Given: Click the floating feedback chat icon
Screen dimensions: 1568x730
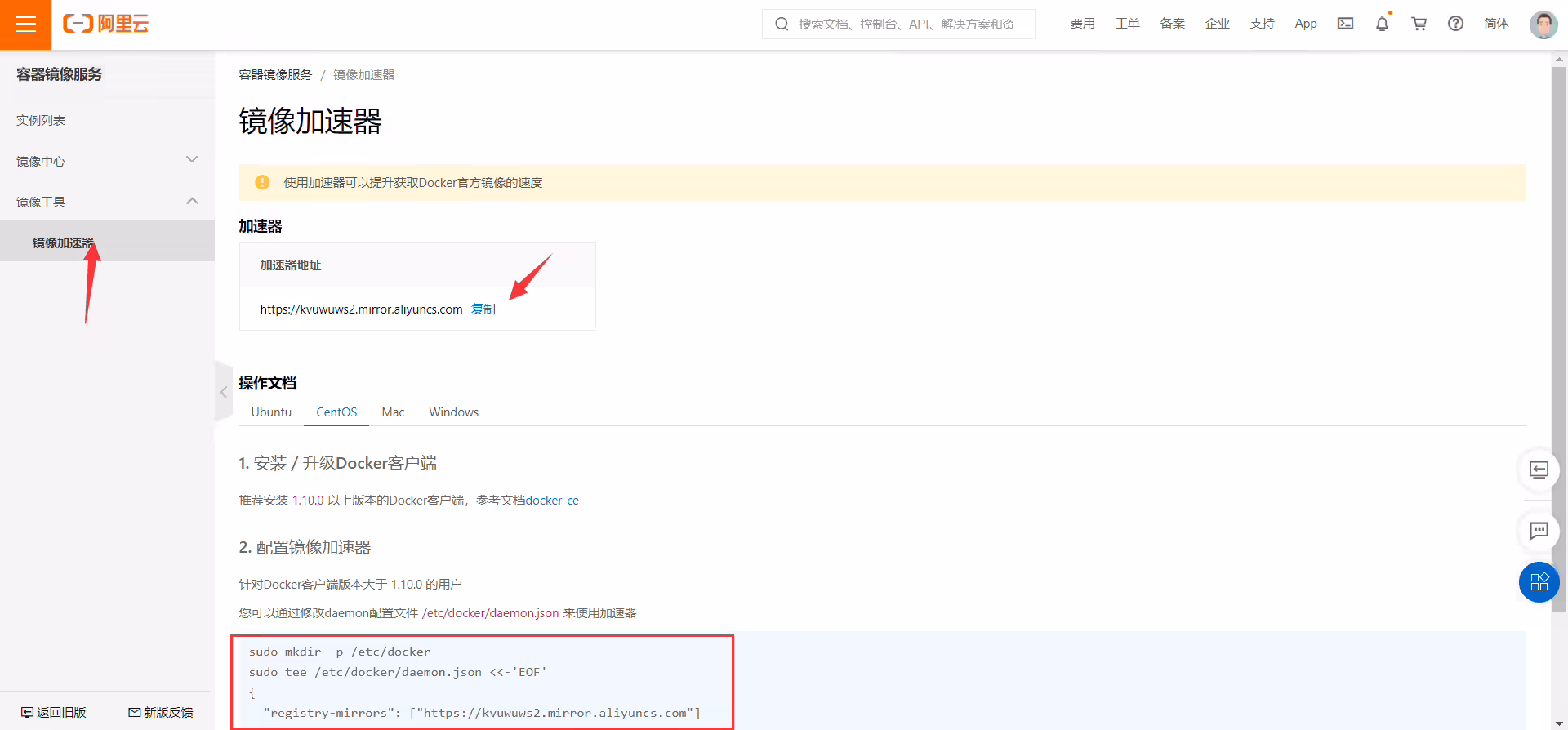Looking at the screenshot, I should pyautogui.click(x=1539, y=532).
